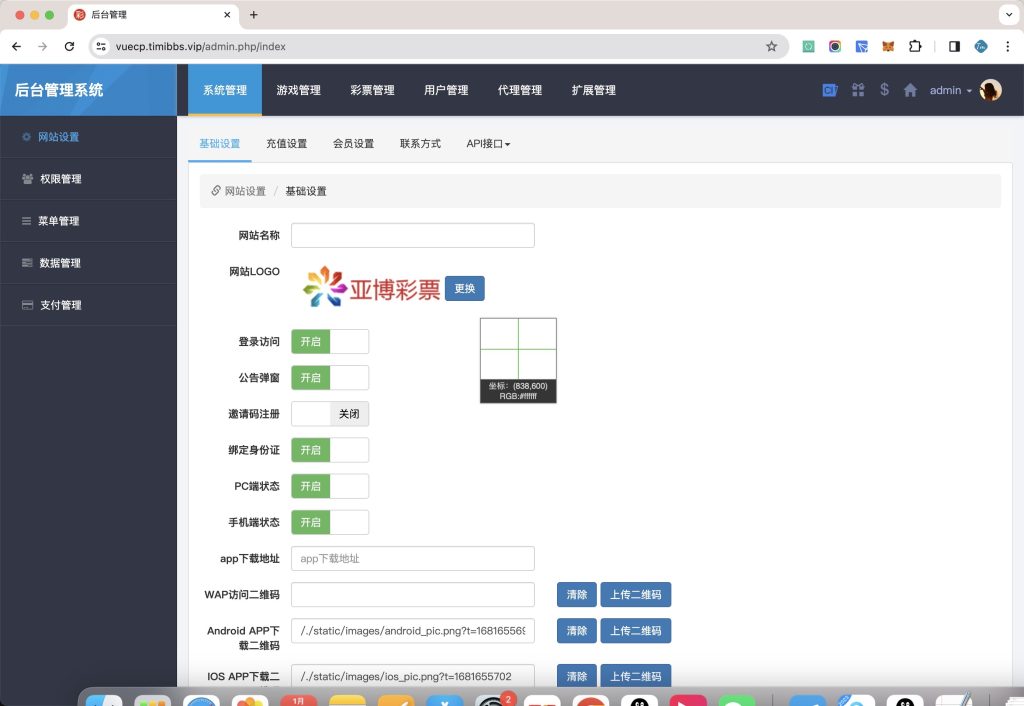
Task: Switch to the 充值设置 tab
Action: (x=286, y=143)
